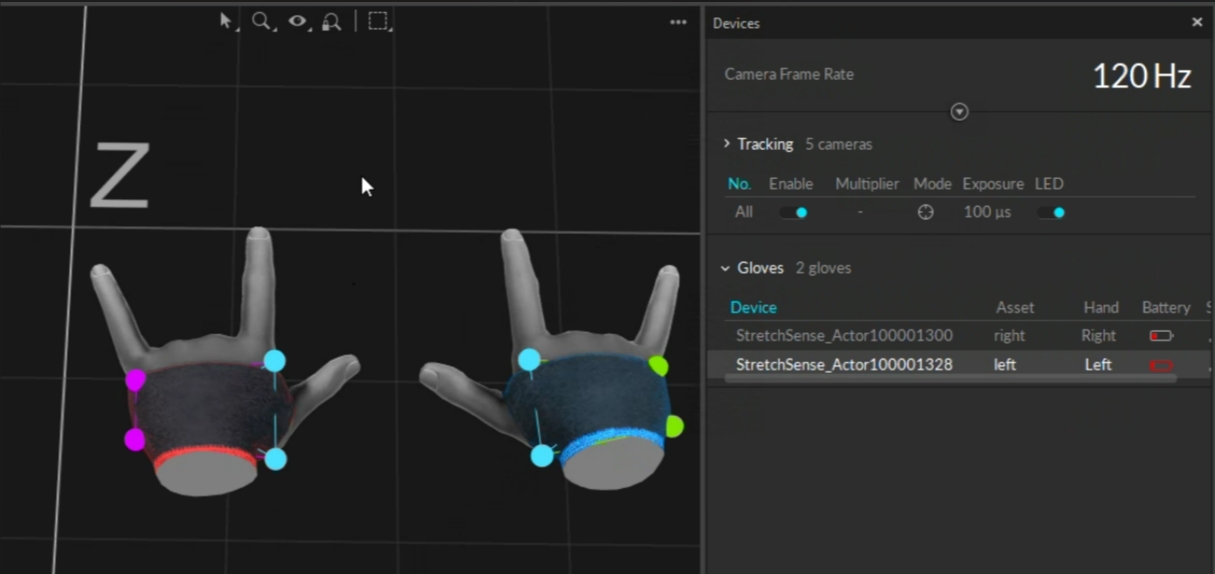Select the arrow pointer tool
This screenshot has width=1215, height=574.
click(226, 21)
